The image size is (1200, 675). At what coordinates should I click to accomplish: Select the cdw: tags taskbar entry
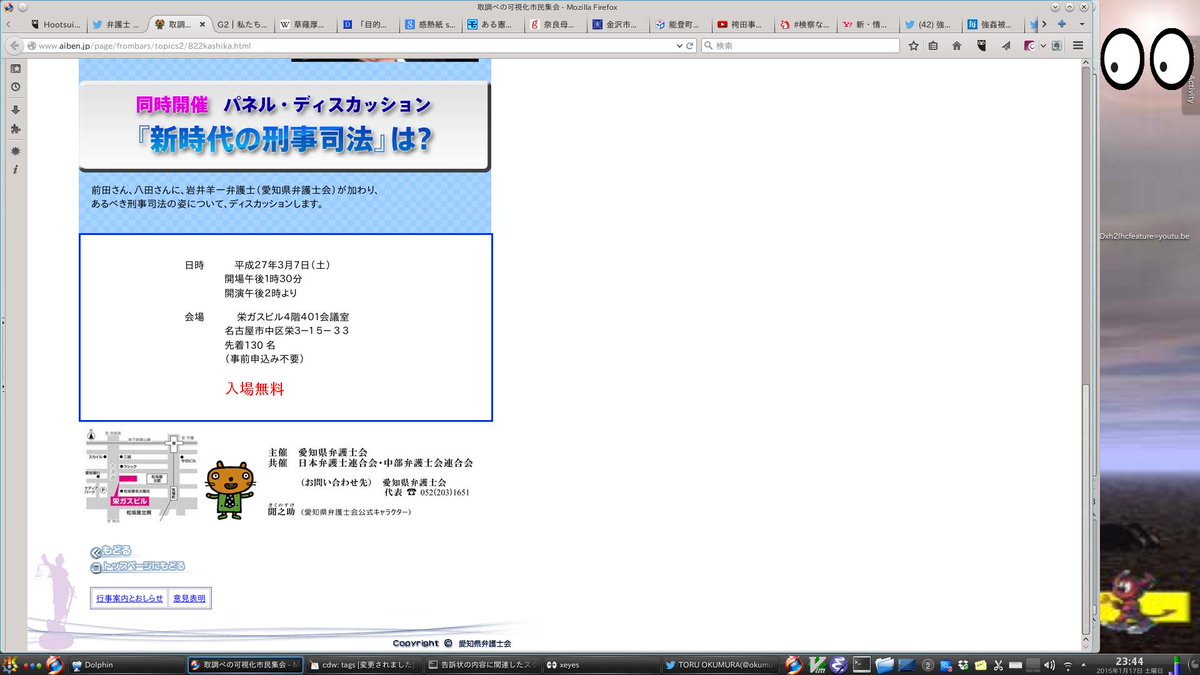(x=364, y=664)
